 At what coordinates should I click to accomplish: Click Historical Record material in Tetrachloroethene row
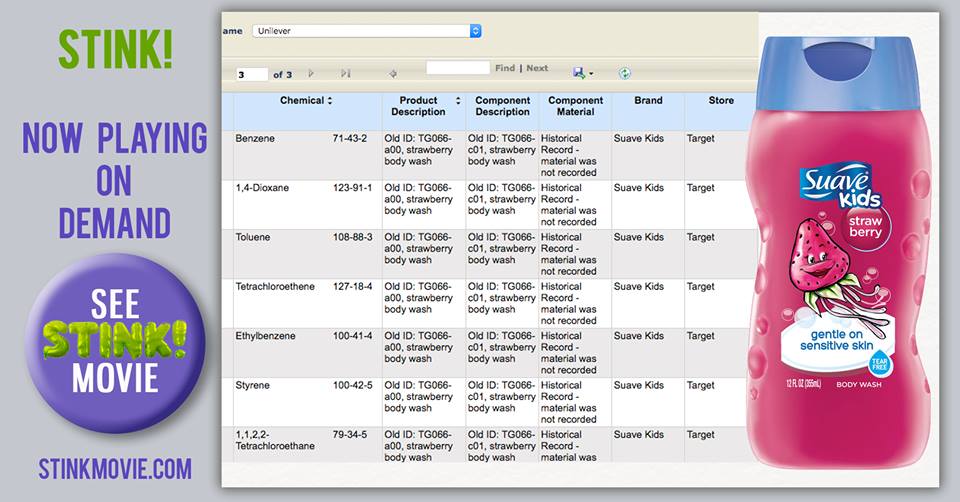point(568,304)
